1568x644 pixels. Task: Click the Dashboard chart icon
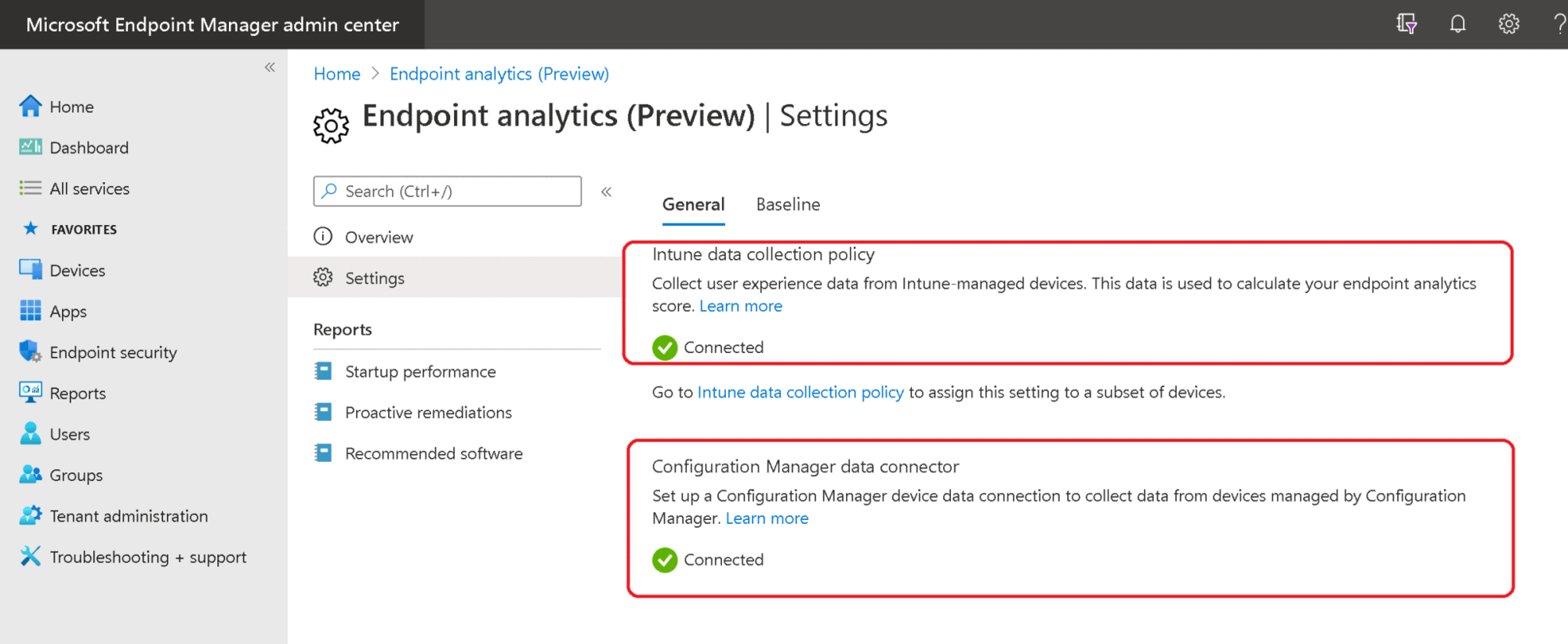tap(31, 147)
